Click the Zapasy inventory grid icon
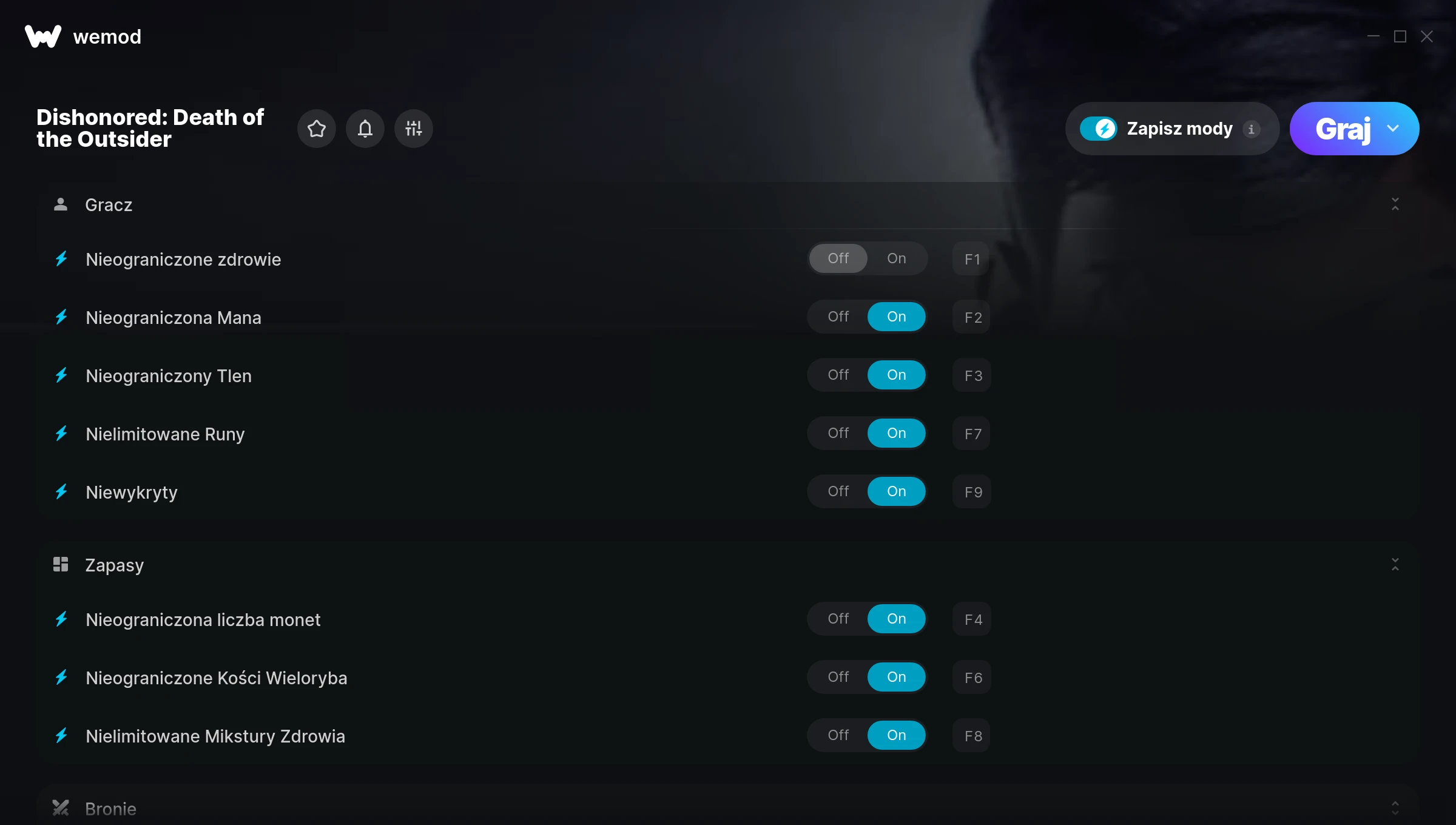1456x825 pixels. (x=61, y=565)
